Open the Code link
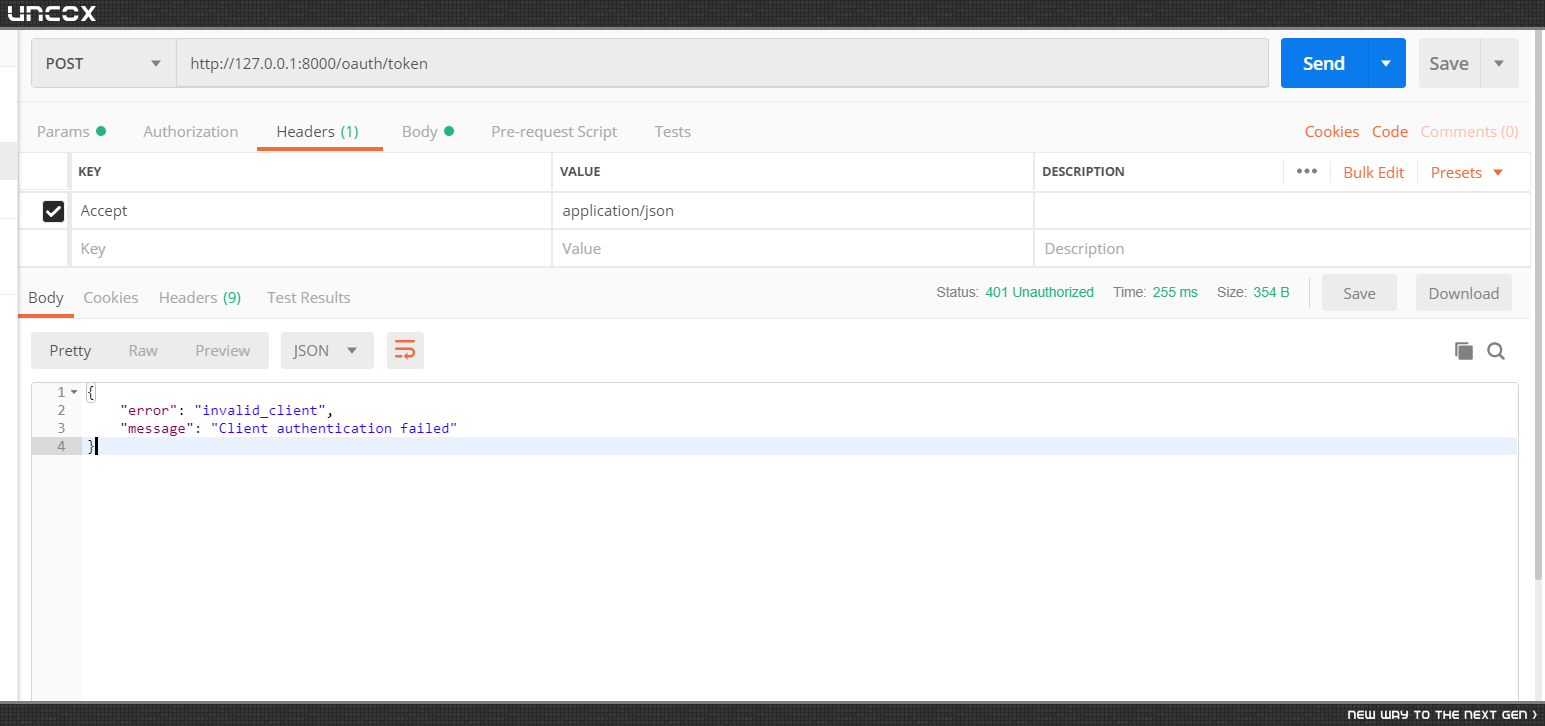The width and height of the screenshot is (1545, 726). [1389, 131]
